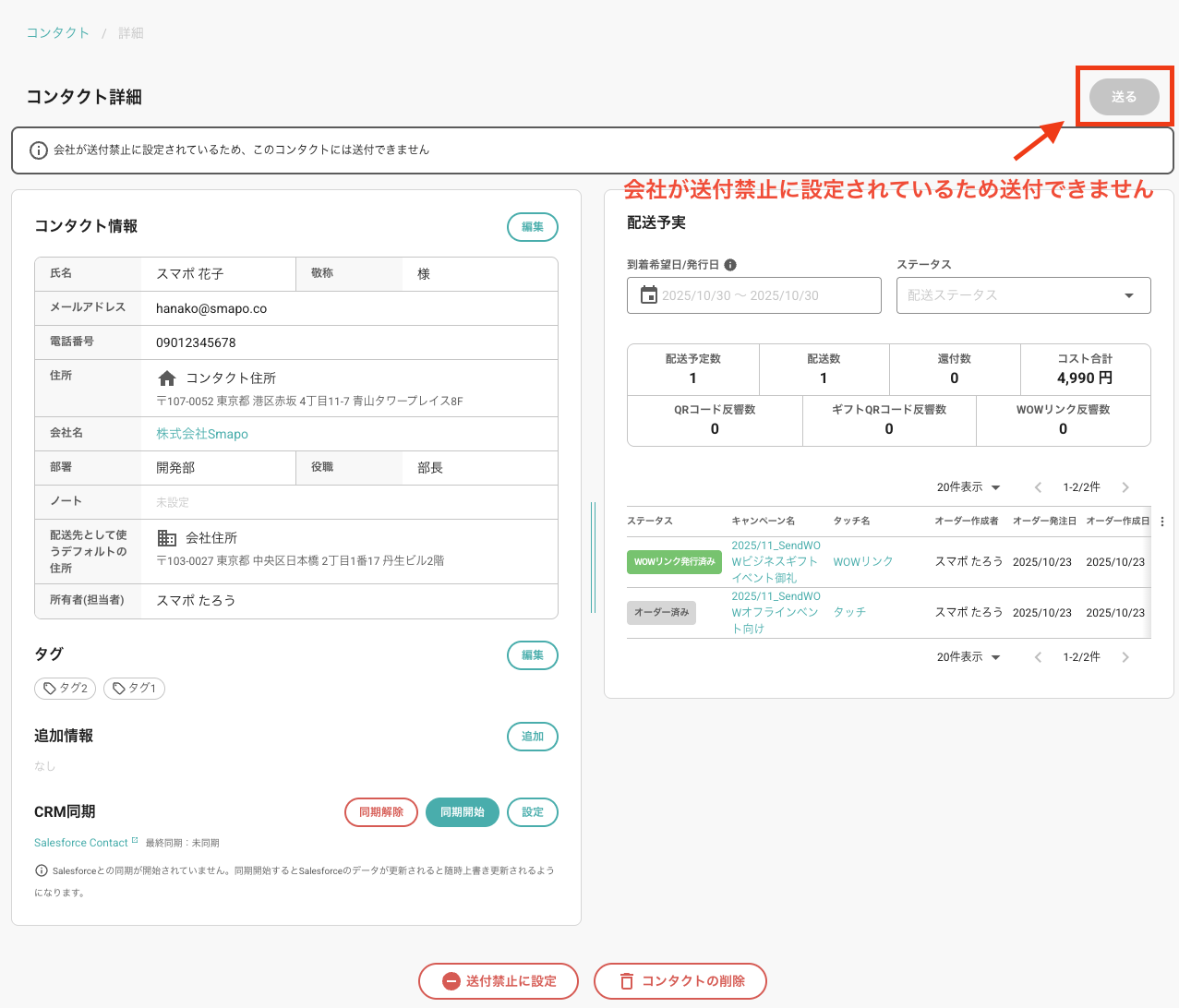This screenshot has width=1179, height=1008.
Task: Click the QRコード反響数 cell
Action: (715, 421)
